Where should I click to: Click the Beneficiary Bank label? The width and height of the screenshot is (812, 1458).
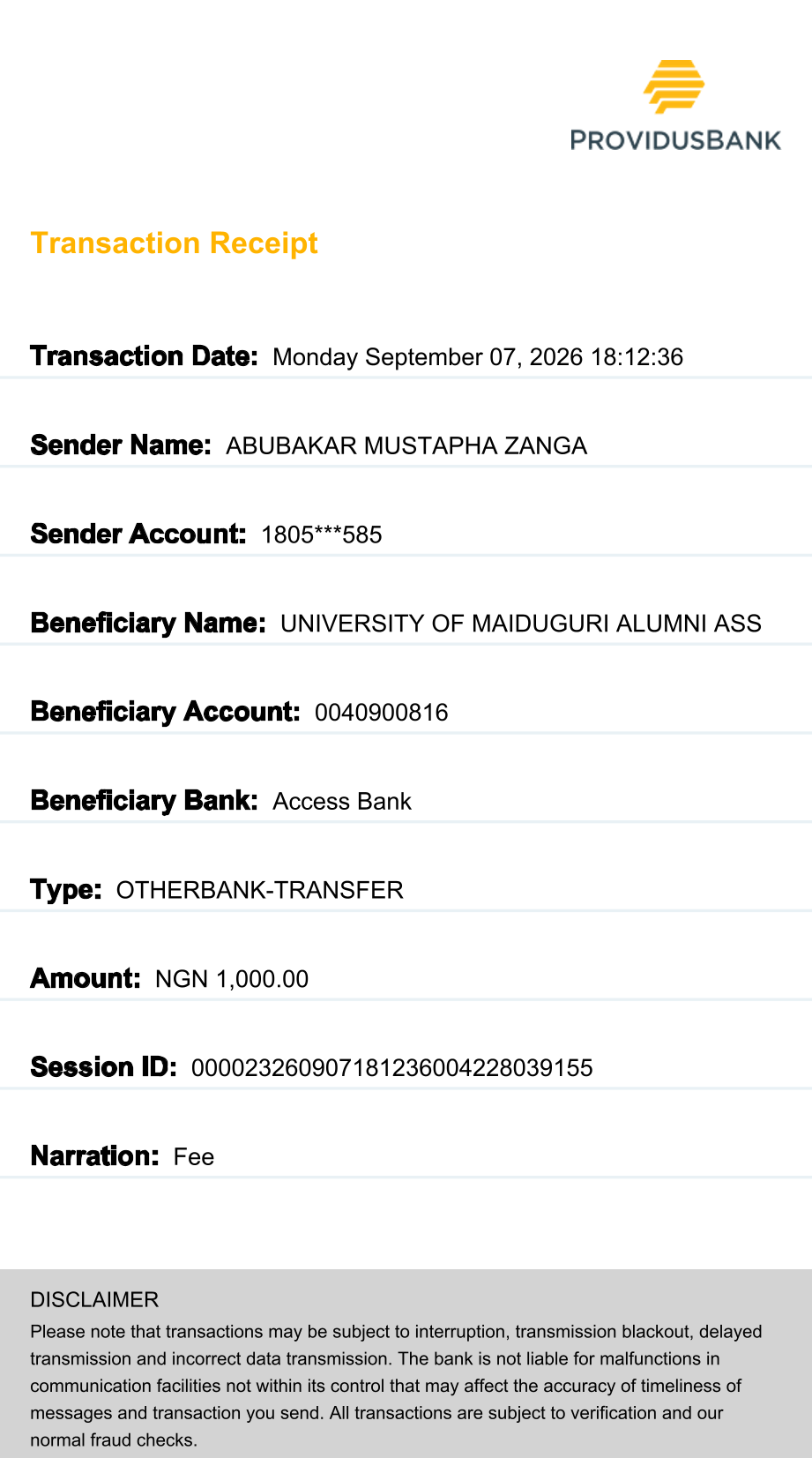[x=144, y=801]
